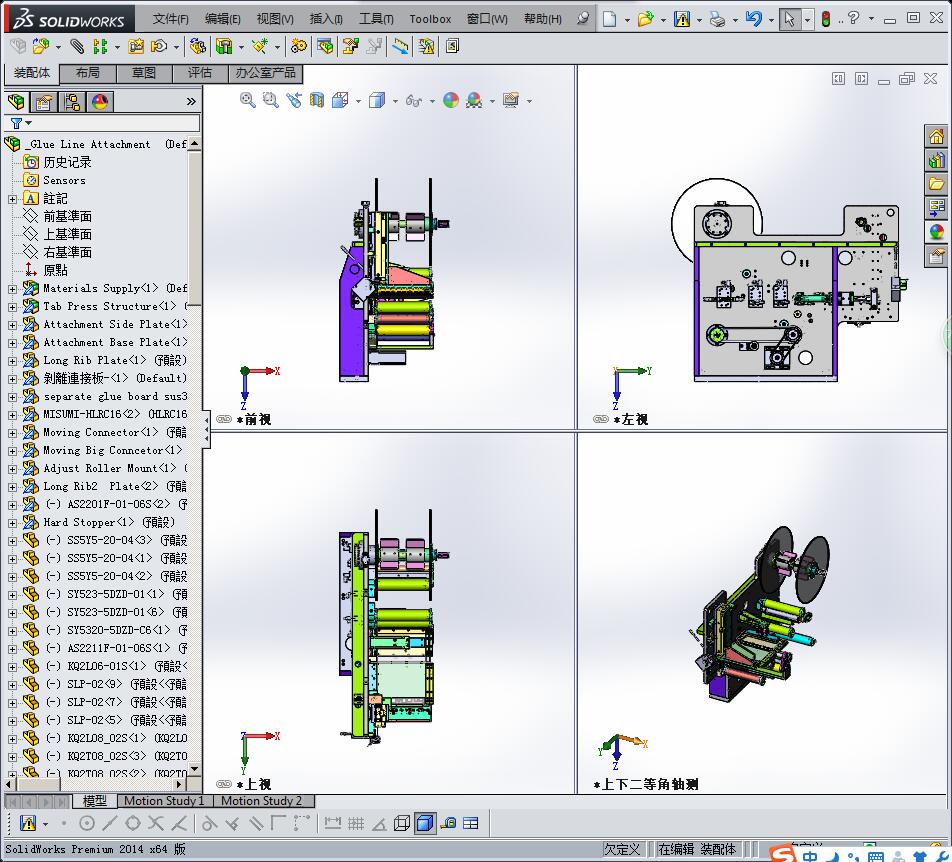Toggle link icon of the left view (左視)

(x=601, y=419)
